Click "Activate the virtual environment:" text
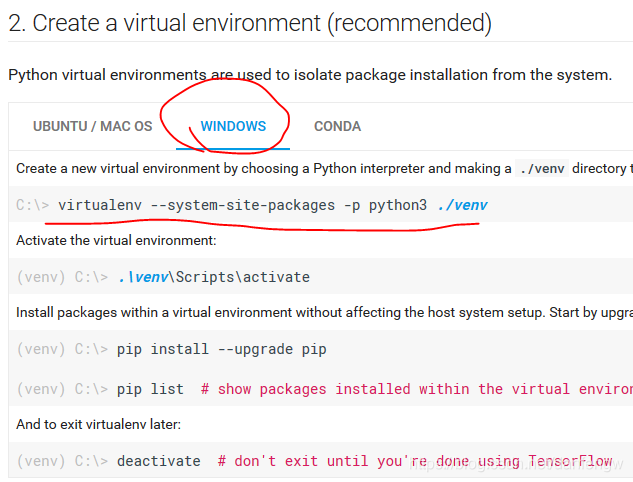This screenshot has width=633, height=482. click(116, 241)
